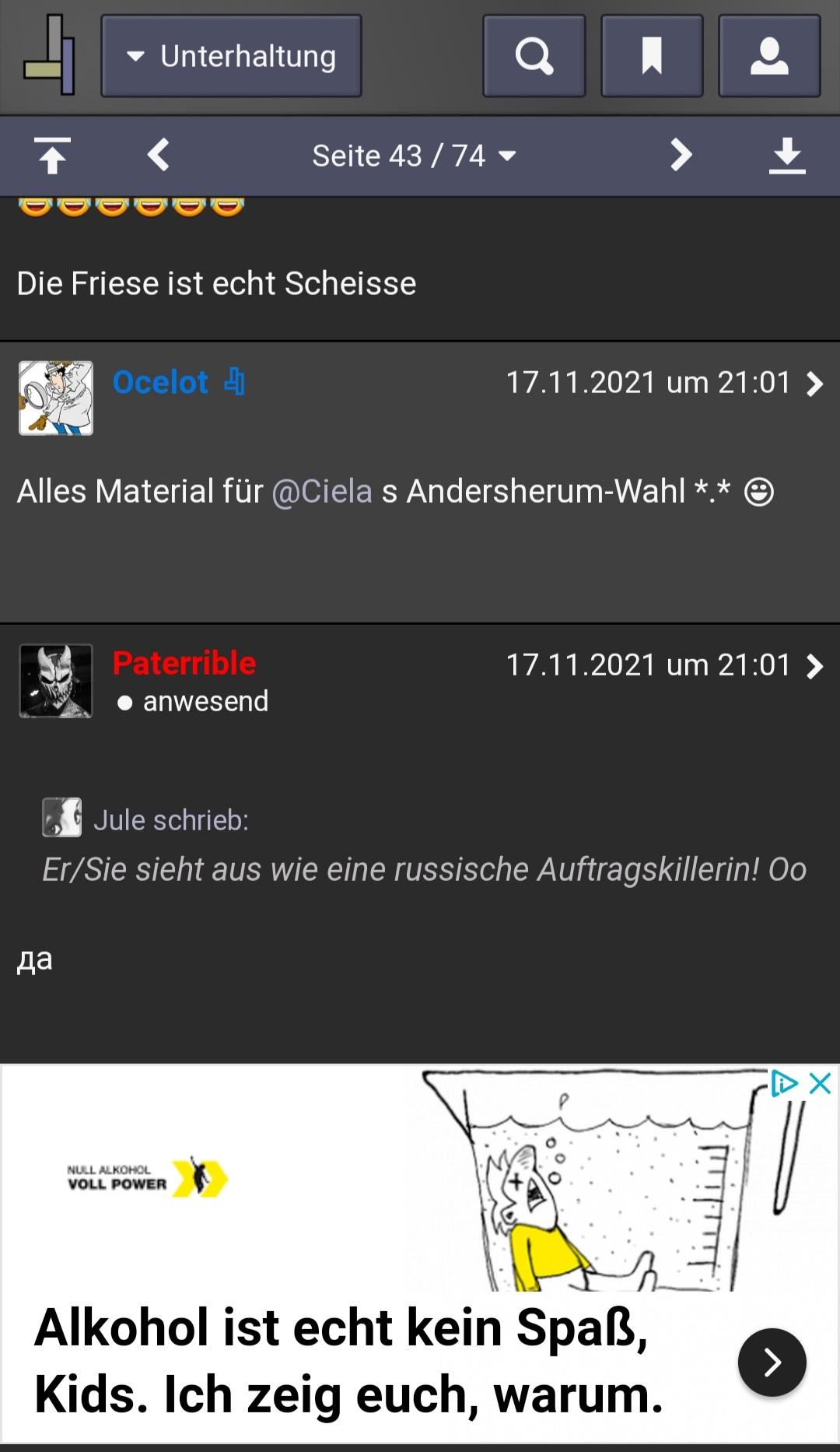Open the search icon

[534, 56]
